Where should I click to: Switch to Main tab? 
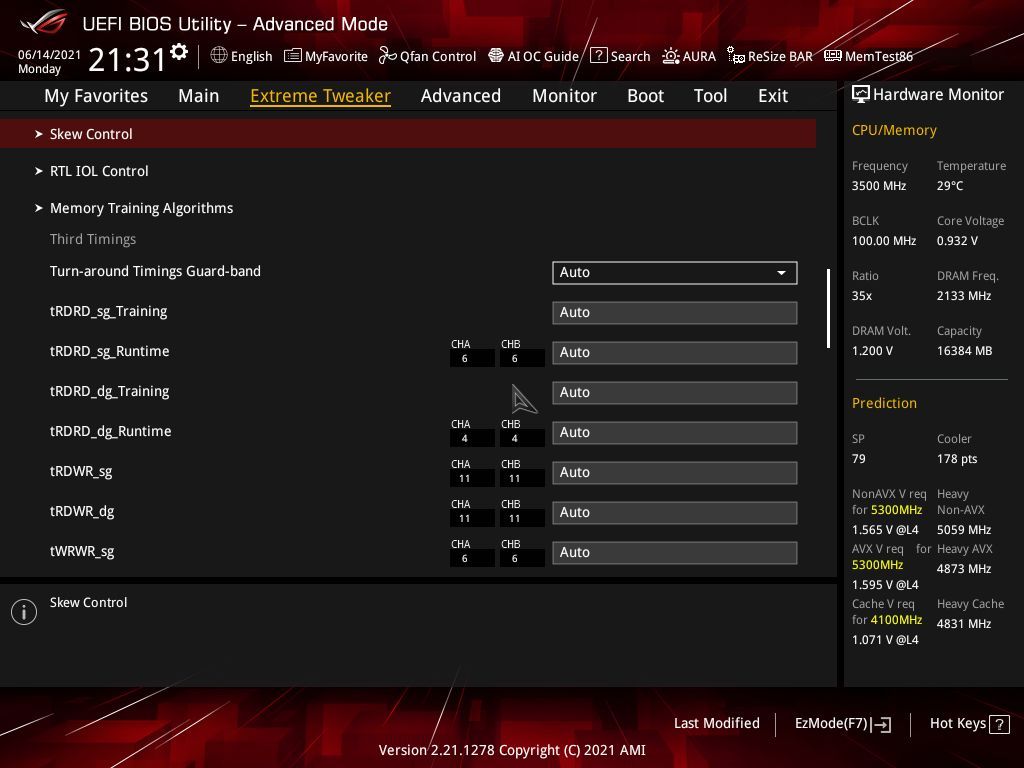point(199,96)
